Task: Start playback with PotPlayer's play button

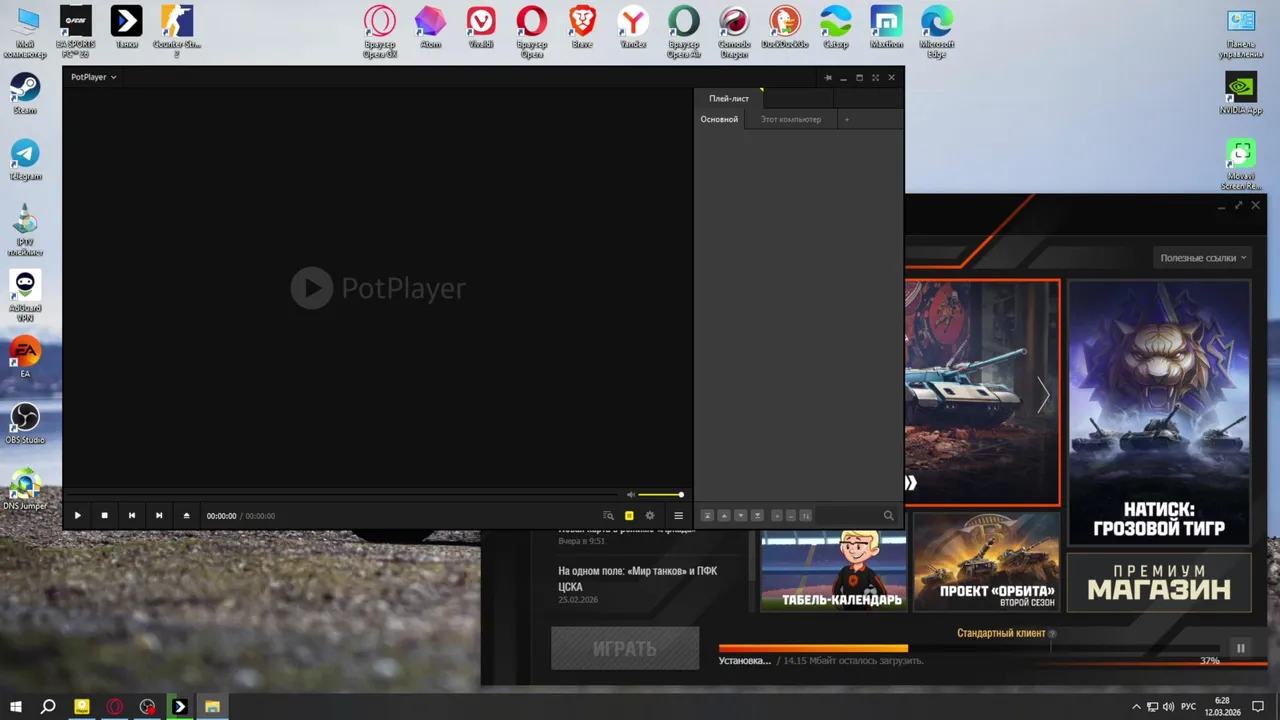Action: (77, 516)
